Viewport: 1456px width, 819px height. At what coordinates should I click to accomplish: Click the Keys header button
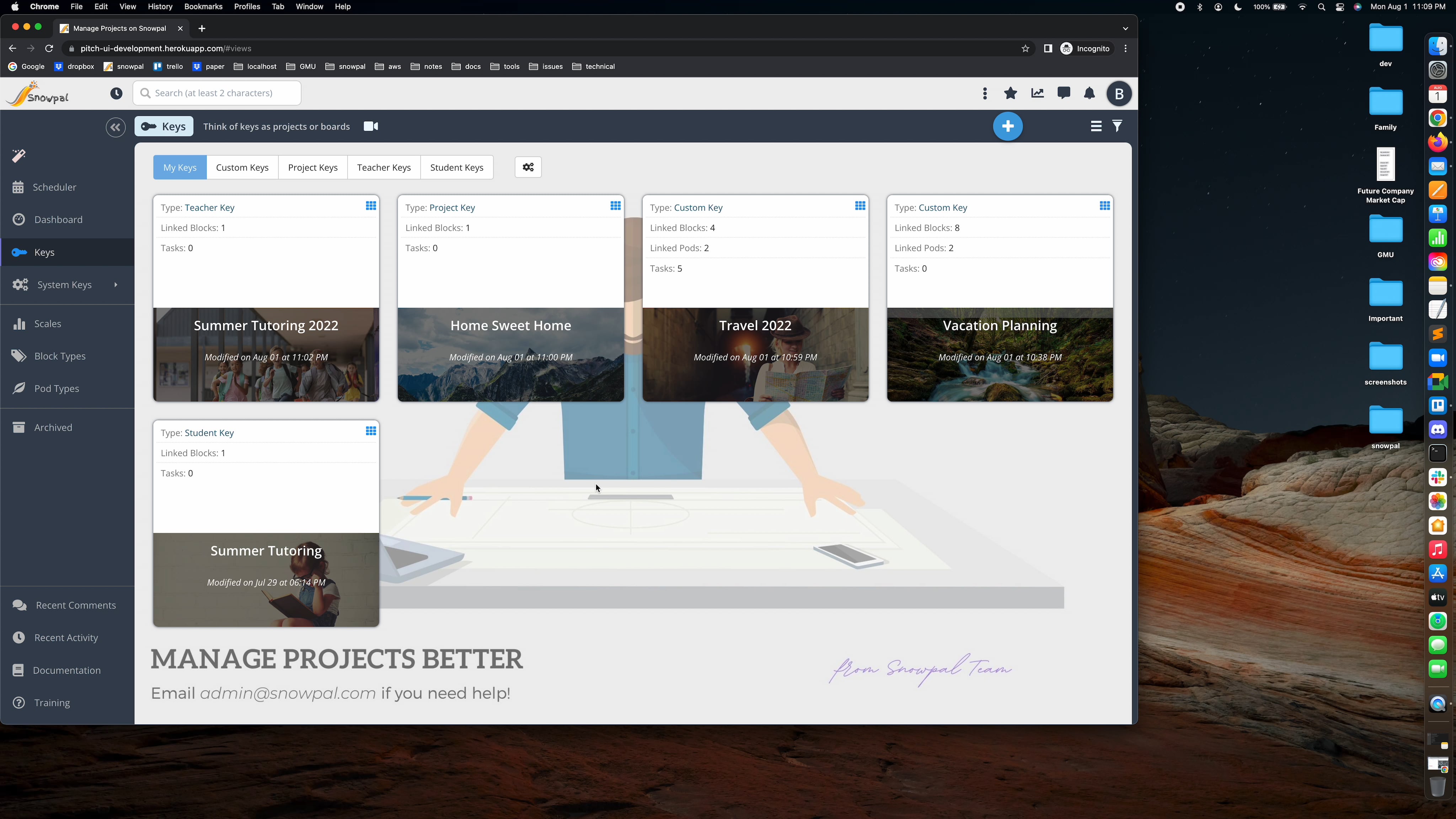coord(164,127)
